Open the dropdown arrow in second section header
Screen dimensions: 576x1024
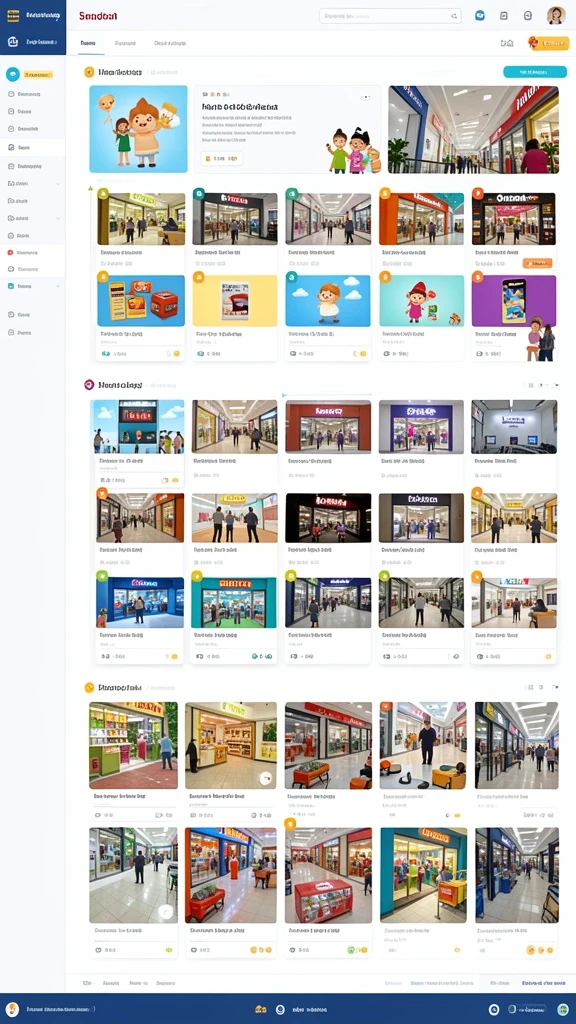(556, 385)
